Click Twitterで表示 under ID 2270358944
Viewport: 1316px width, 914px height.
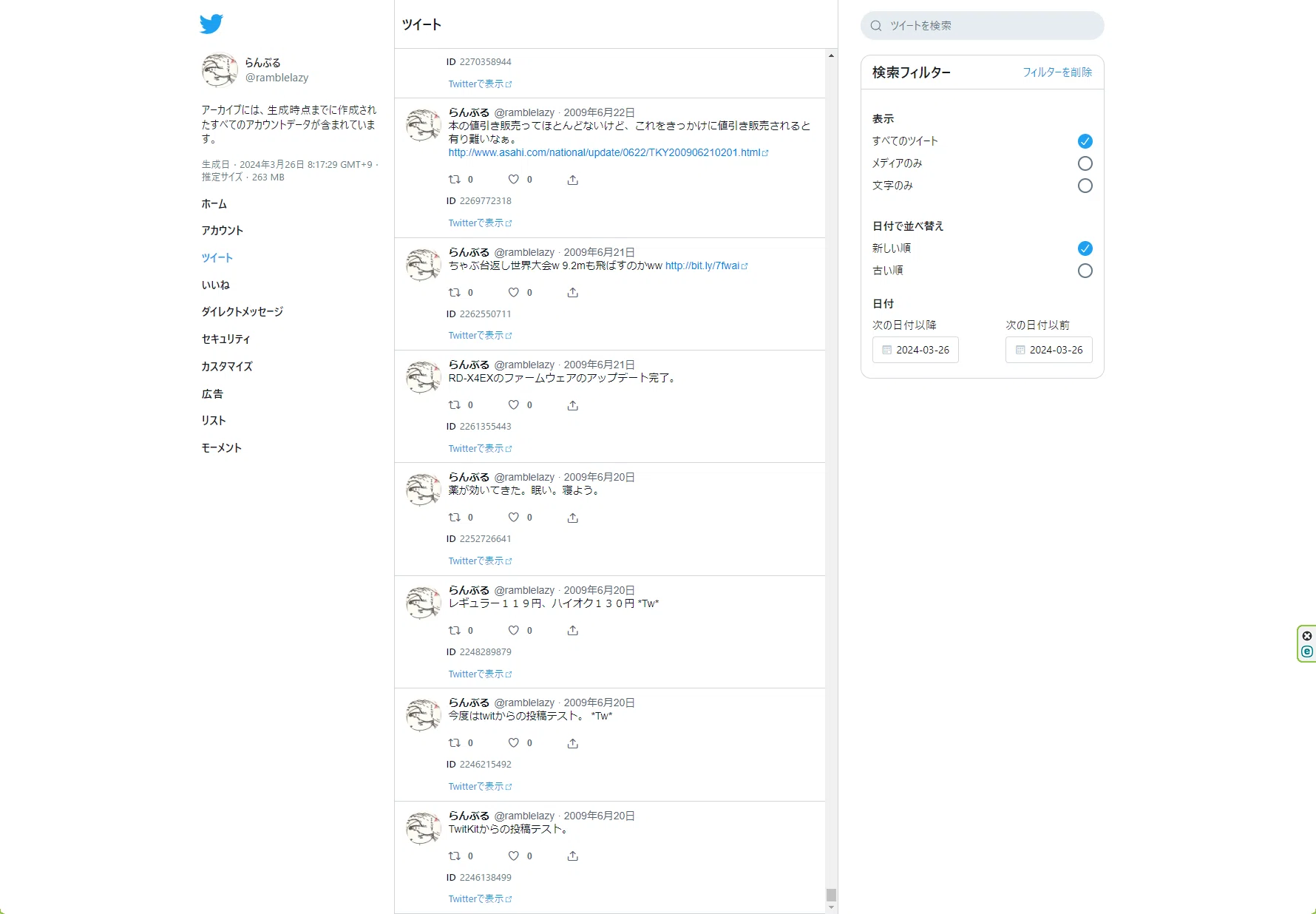click(x=480, y=84)
